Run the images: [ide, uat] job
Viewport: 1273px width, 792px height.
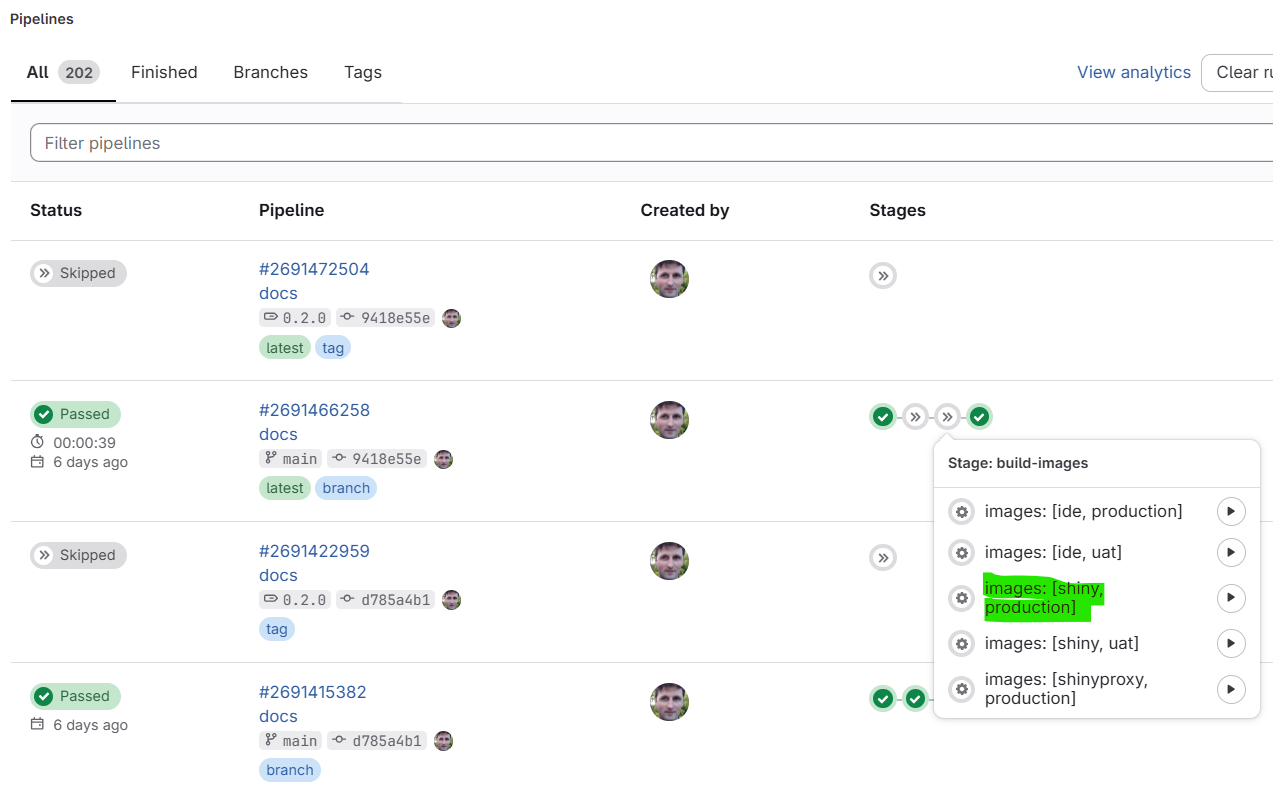pos(1231,552)
